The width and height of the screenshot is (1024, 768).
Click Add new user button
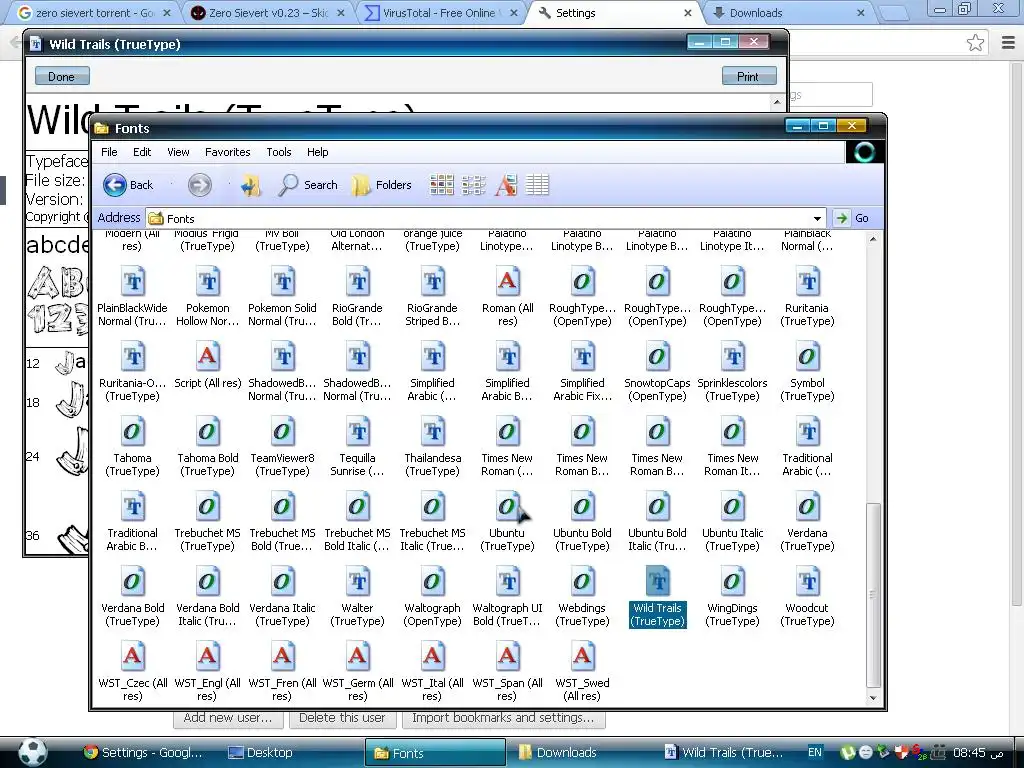tap(228, 718)
